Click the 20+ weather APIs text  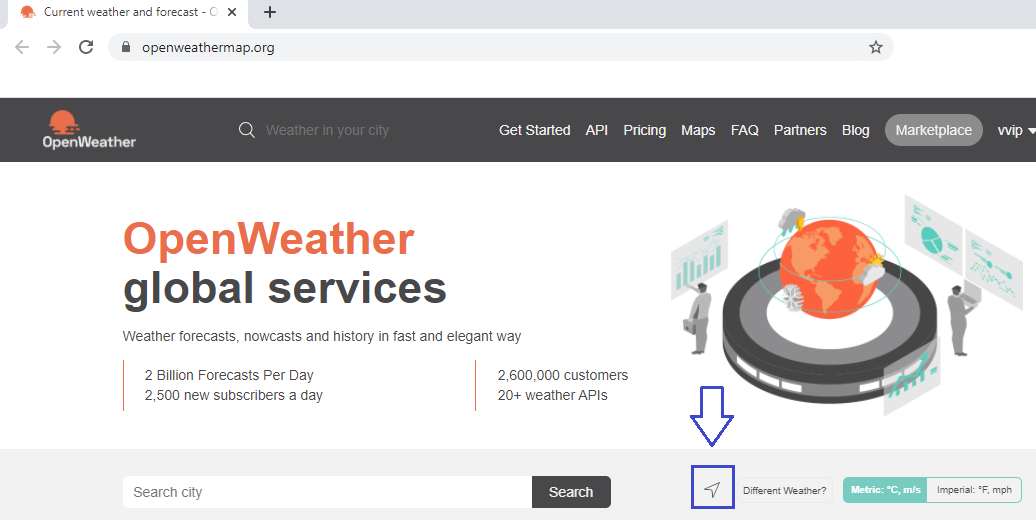pos(552,395)
